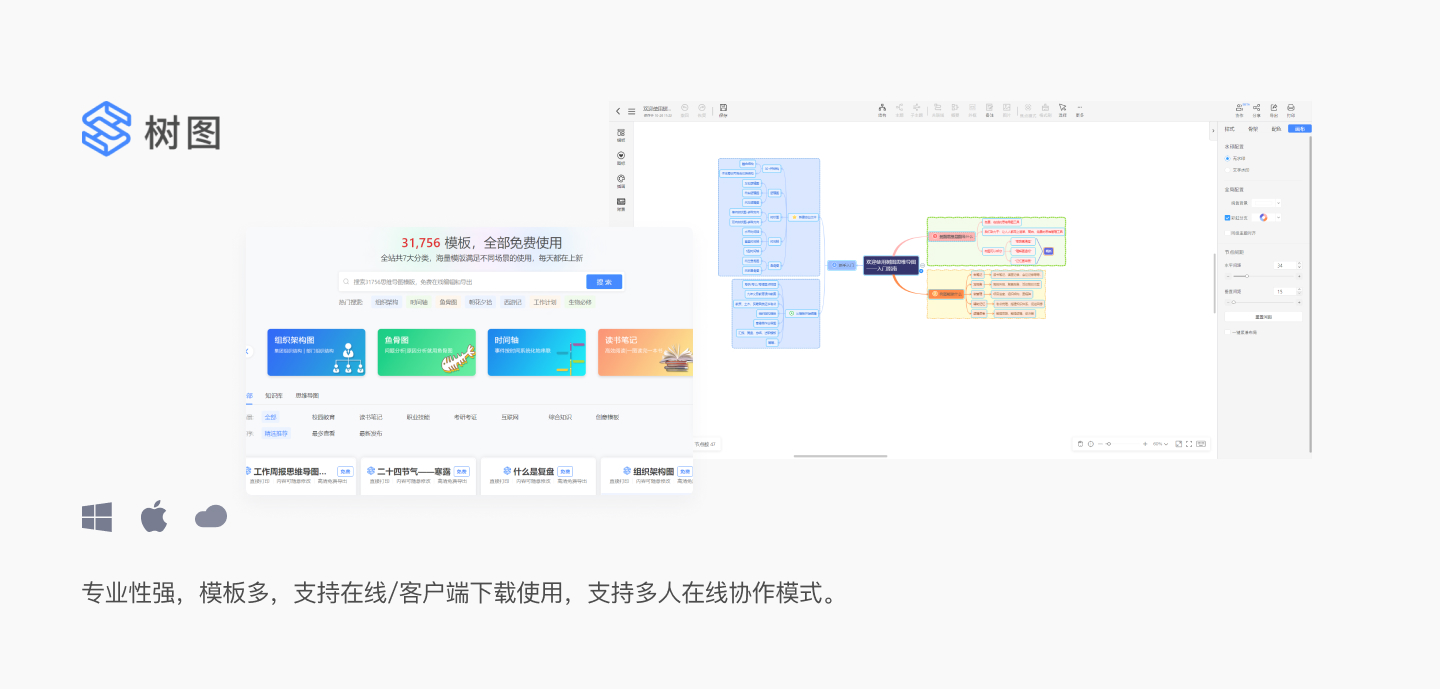Switch to the 样式 tab in right panel
Screen dimensions: 1440x689
1229,129
